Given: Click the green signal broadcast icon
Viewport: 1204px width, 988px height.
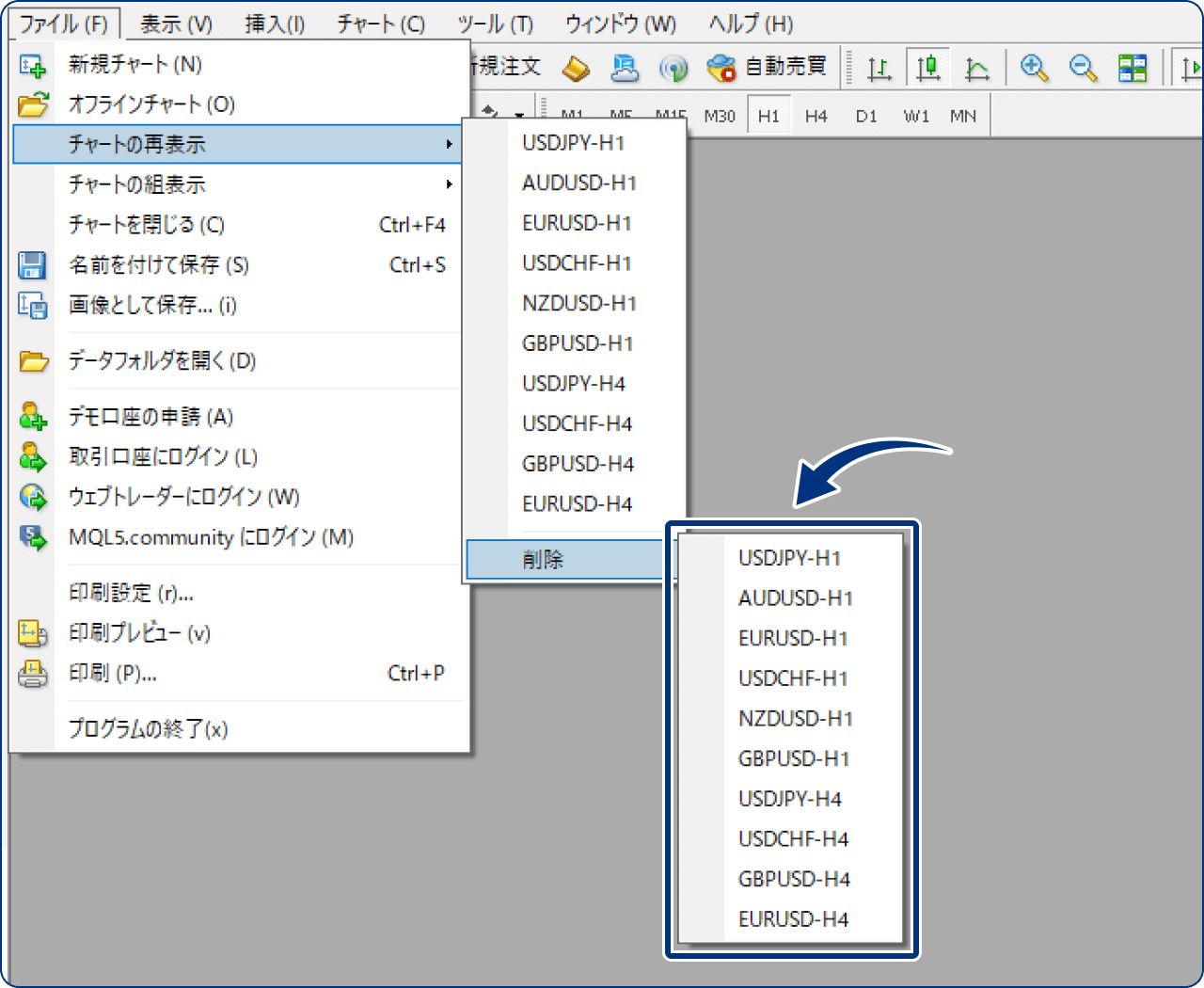Looking at the screenshot, I should [x=674, y=68].
